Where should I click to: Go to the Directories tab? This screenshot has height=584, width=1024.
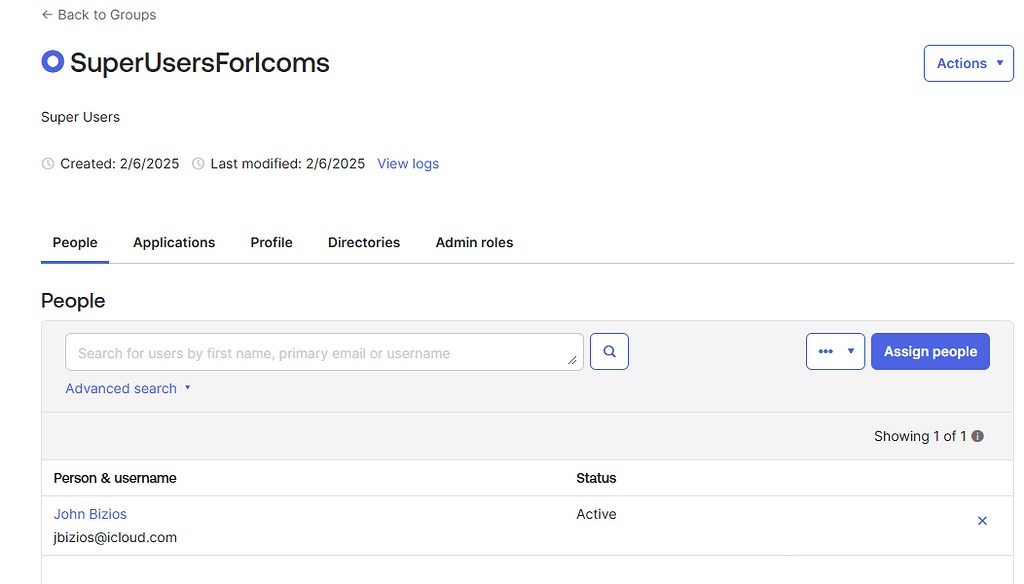(x=364, y=243)
